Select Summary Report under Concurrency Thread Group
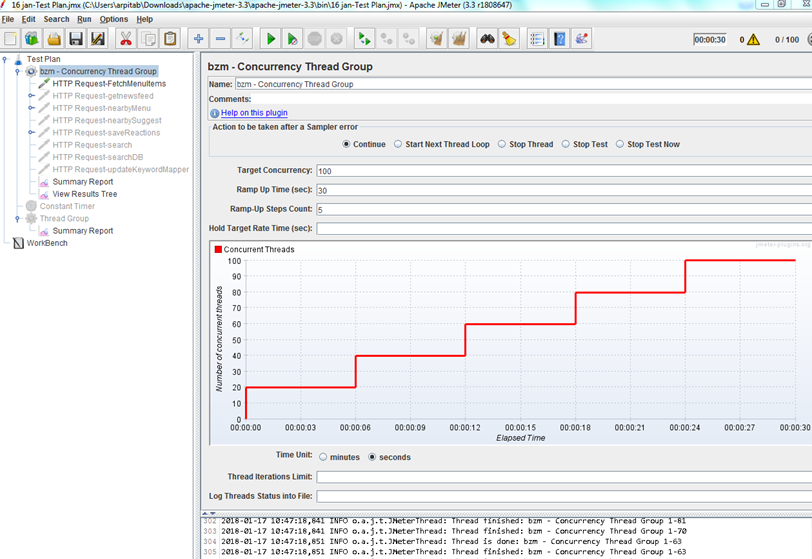The width and height of the screenshot is (812, 559). point(83,182)
